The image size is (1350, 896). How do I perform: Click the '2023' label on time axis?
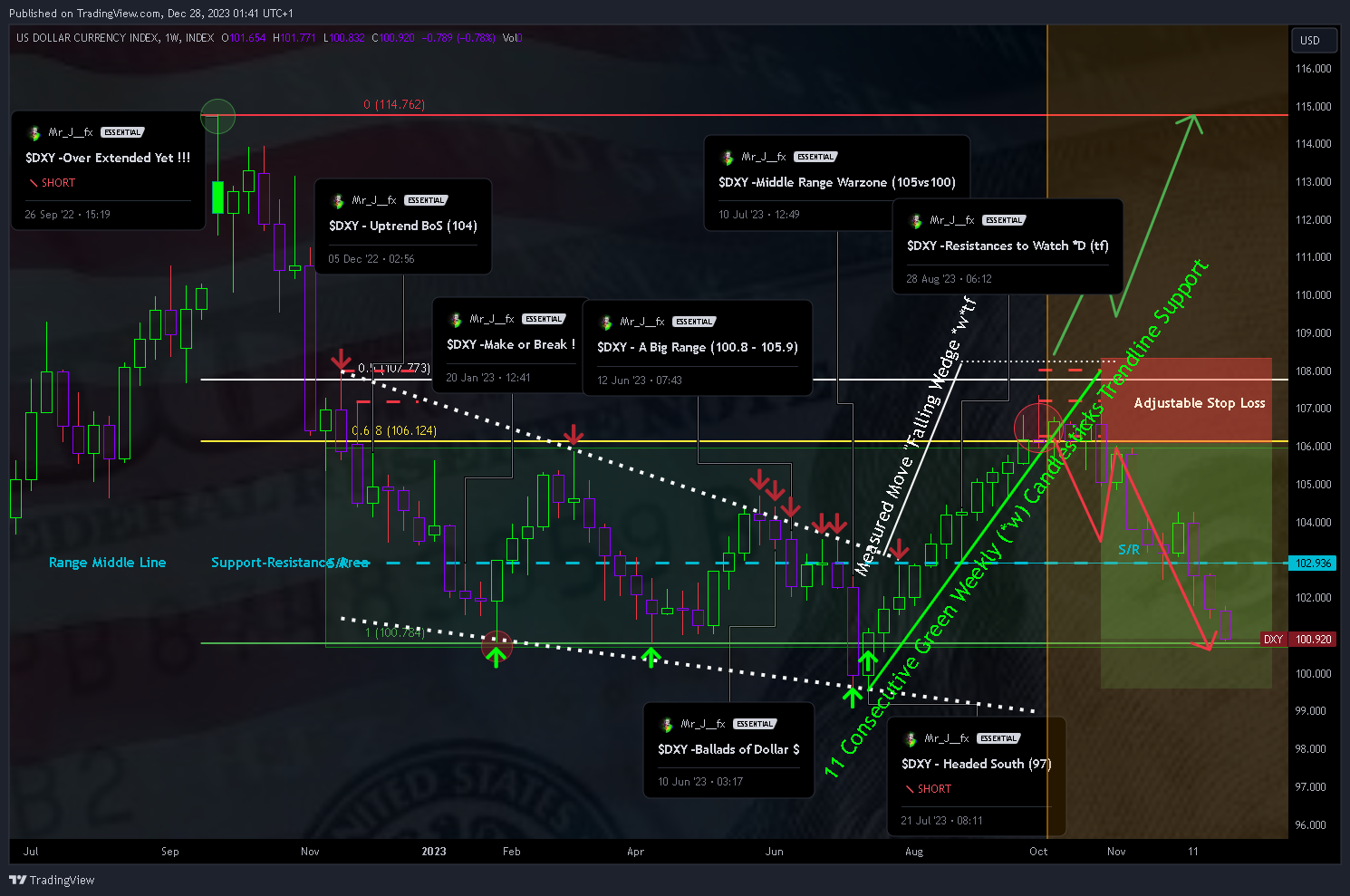434,852
